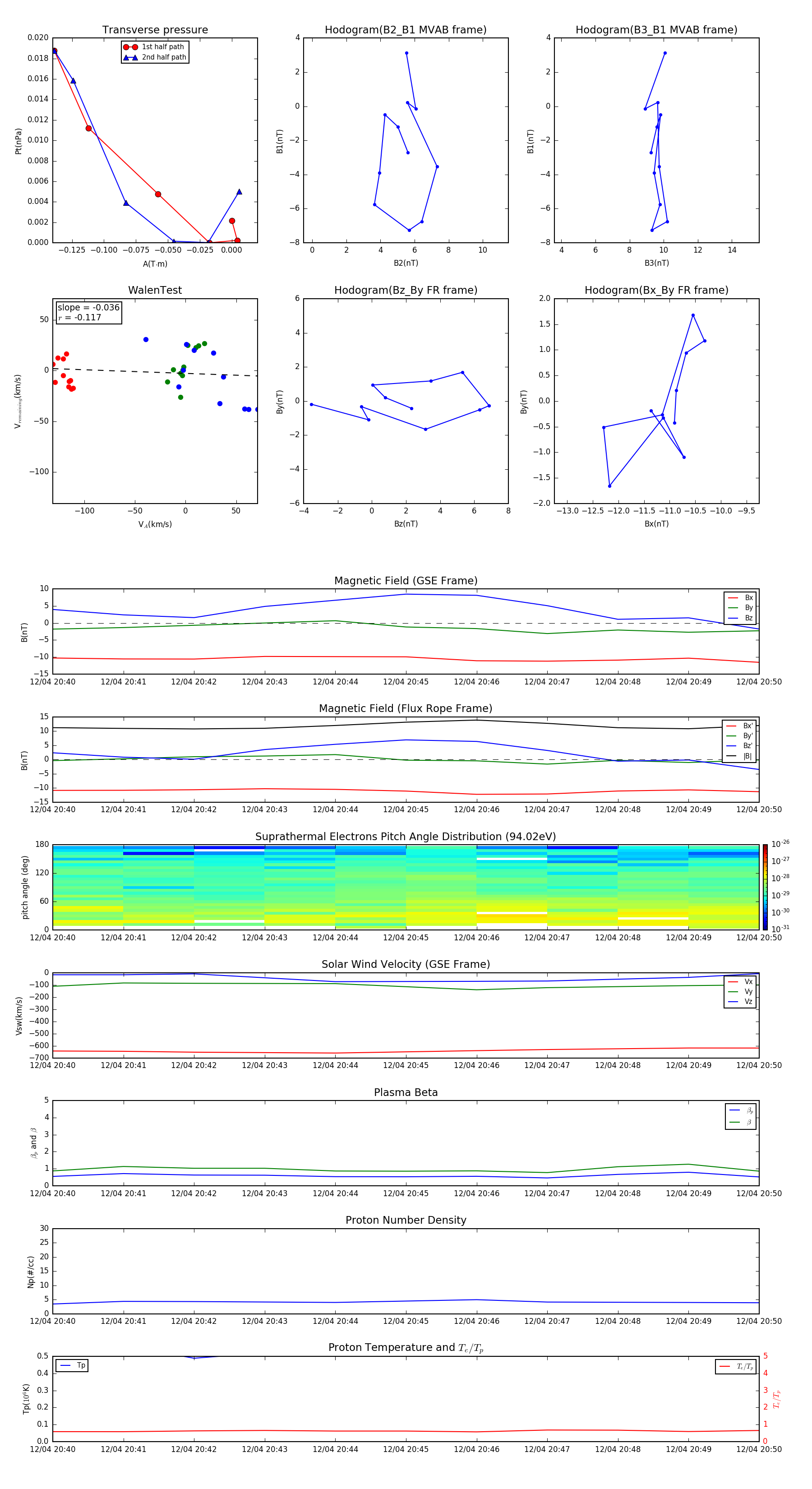This screenshot has height=1489, width=812.
Task: Click the 'Np(#/cc)' axis label
Action: click(31, 1272)
